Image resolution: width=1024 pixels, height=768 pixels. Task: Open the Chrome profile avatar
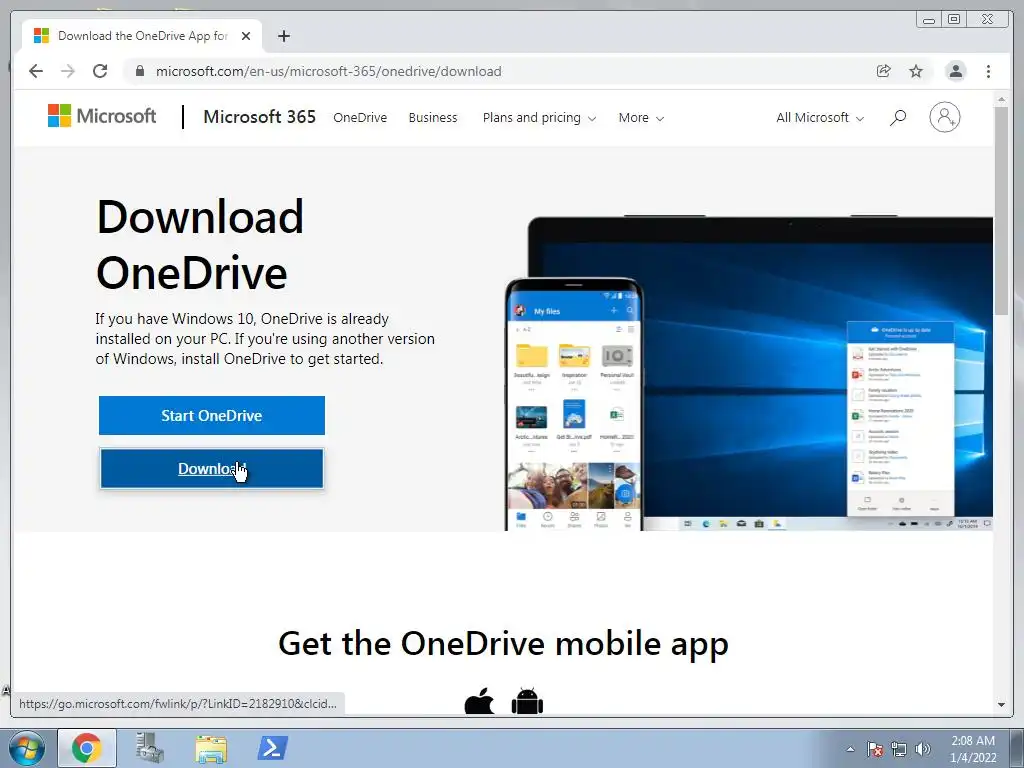coord(955,71)
